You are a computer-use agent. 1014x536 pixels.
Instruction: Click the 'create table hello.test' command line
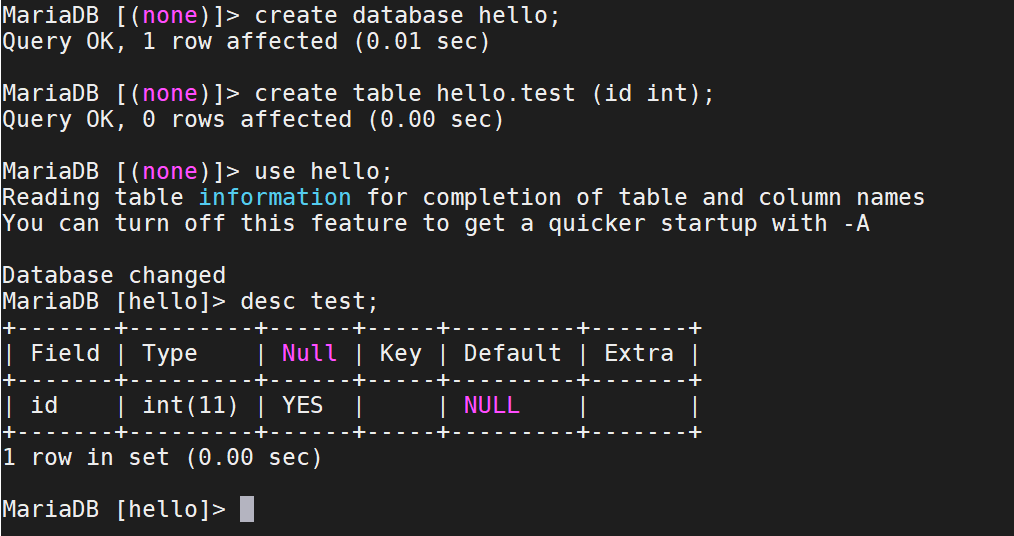484,93
